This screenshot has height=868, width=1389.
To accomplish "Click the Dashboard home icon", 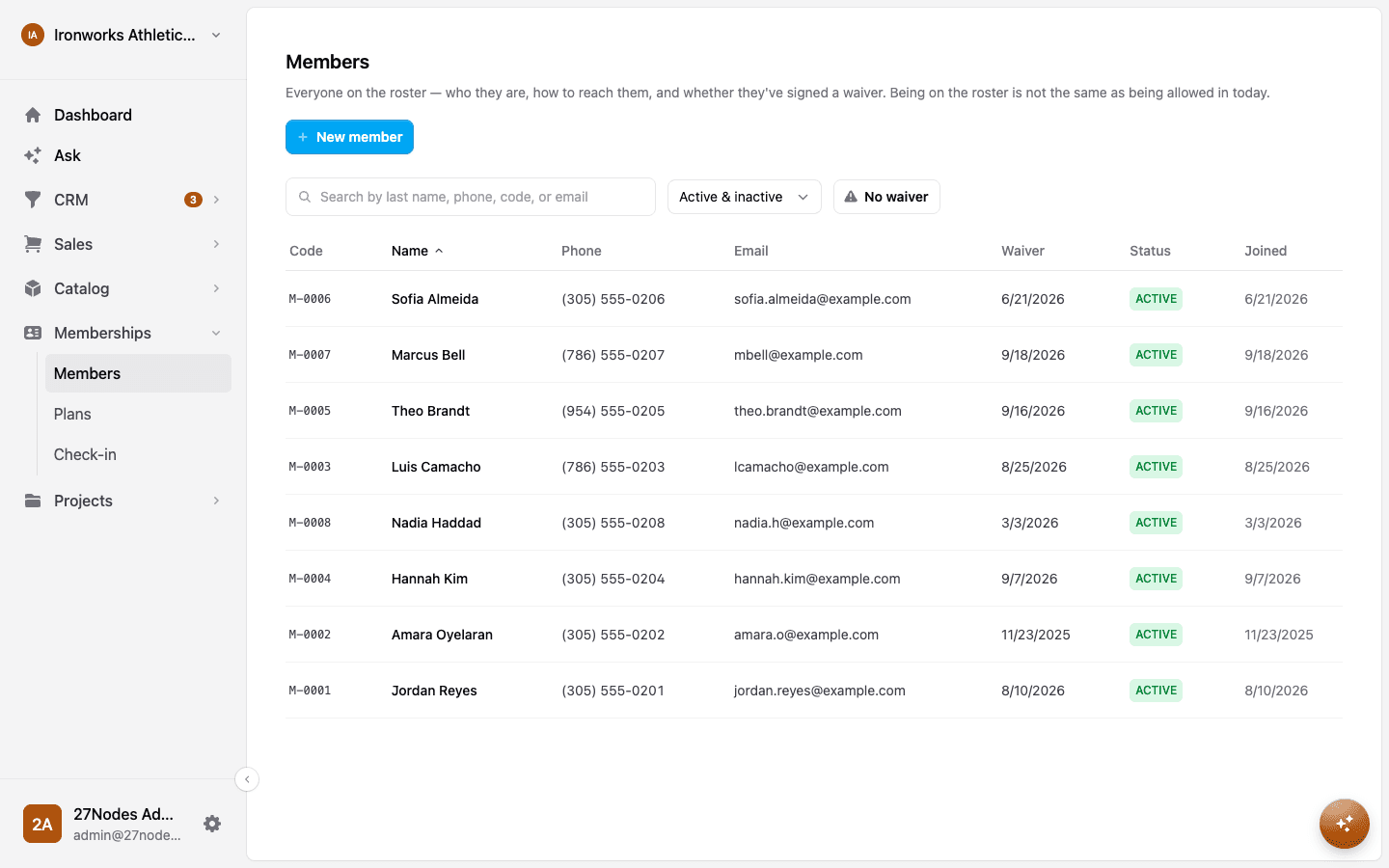I will point(33,115).
